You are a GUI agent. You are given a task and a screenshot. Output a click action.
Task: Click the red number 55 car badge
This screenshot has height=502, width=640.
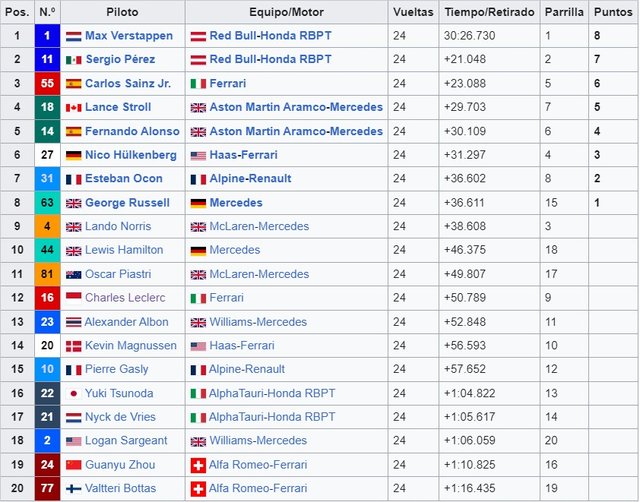(x=47, y=84)
